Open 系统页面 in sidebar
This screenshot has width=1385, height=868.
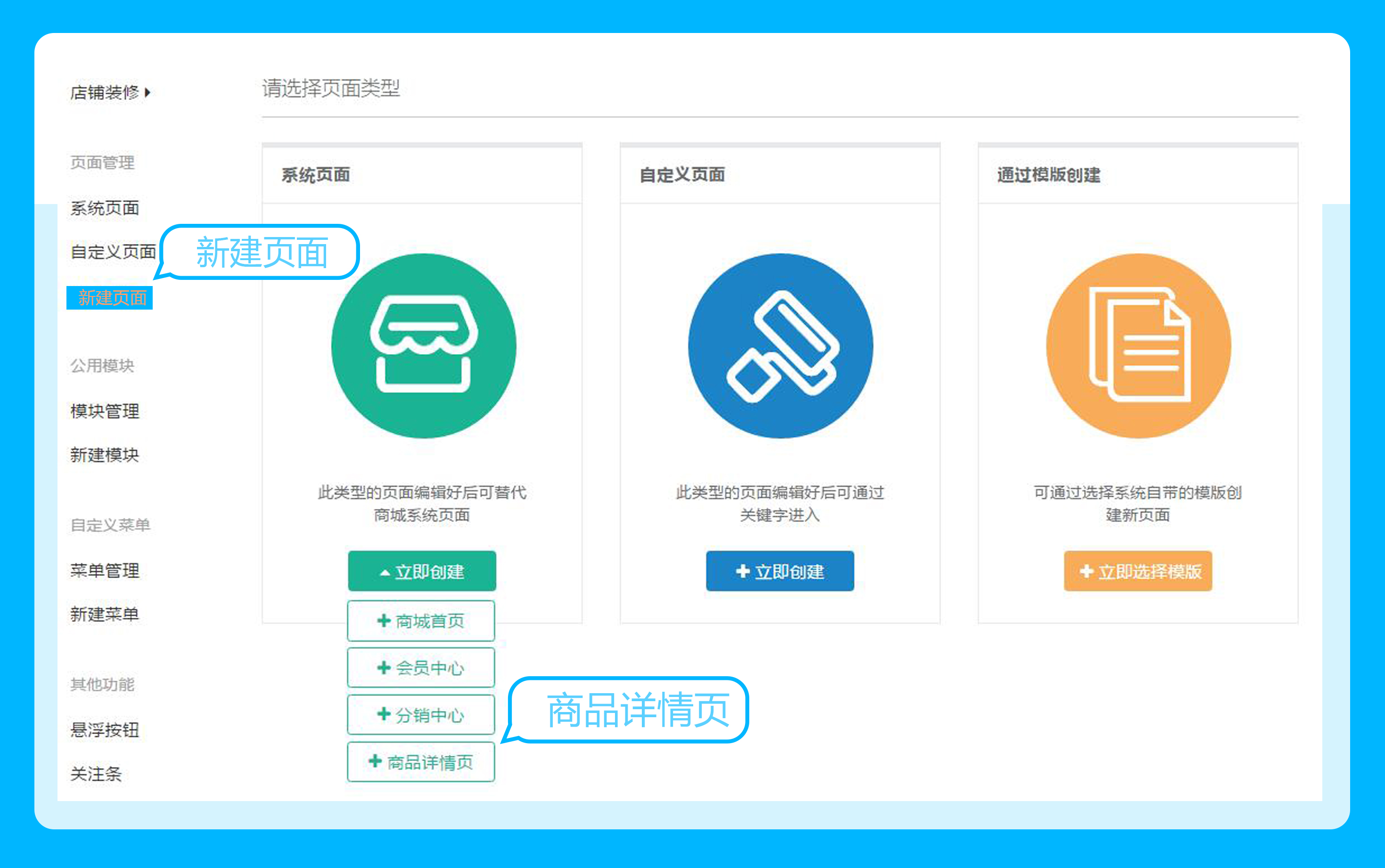click(105, 208)
